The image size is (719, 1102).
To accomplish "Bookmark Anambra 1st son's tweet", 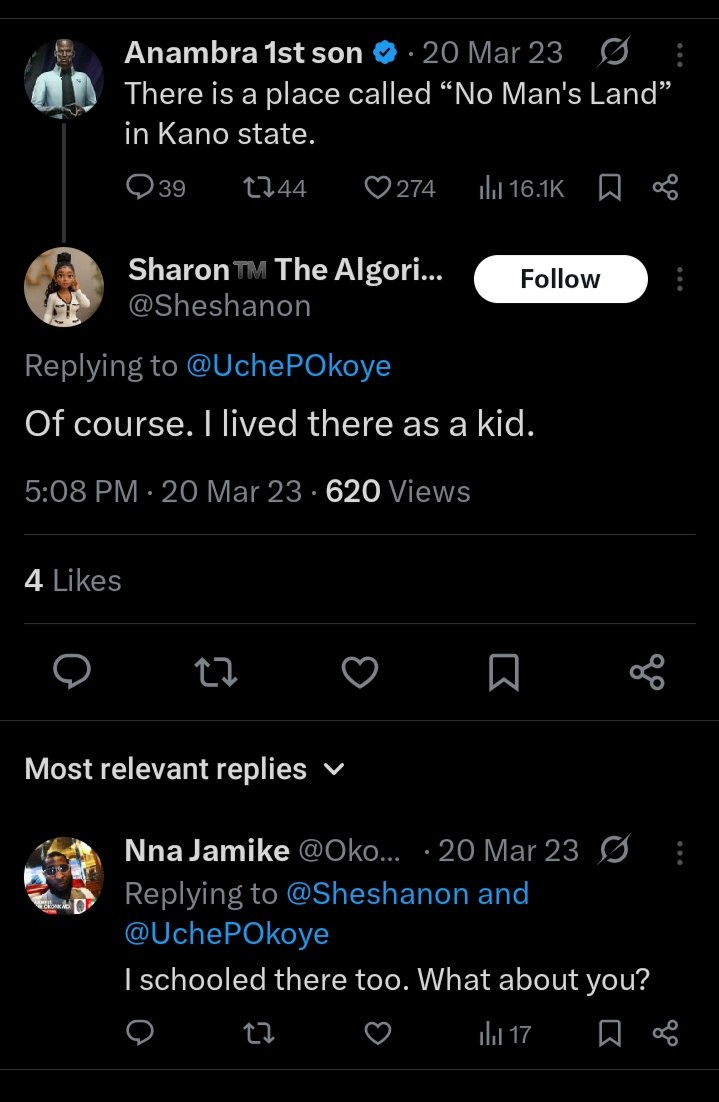I will click(609, 187).
